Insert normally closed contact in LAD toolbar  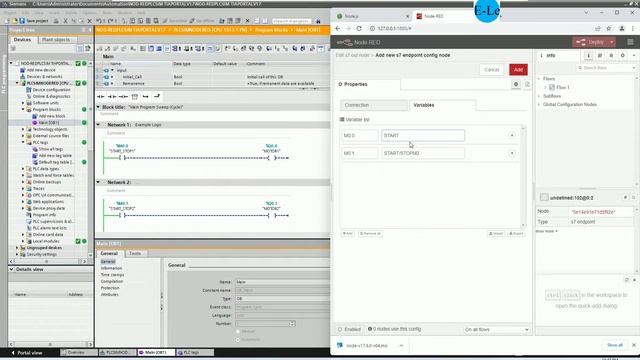pos(112,96)
